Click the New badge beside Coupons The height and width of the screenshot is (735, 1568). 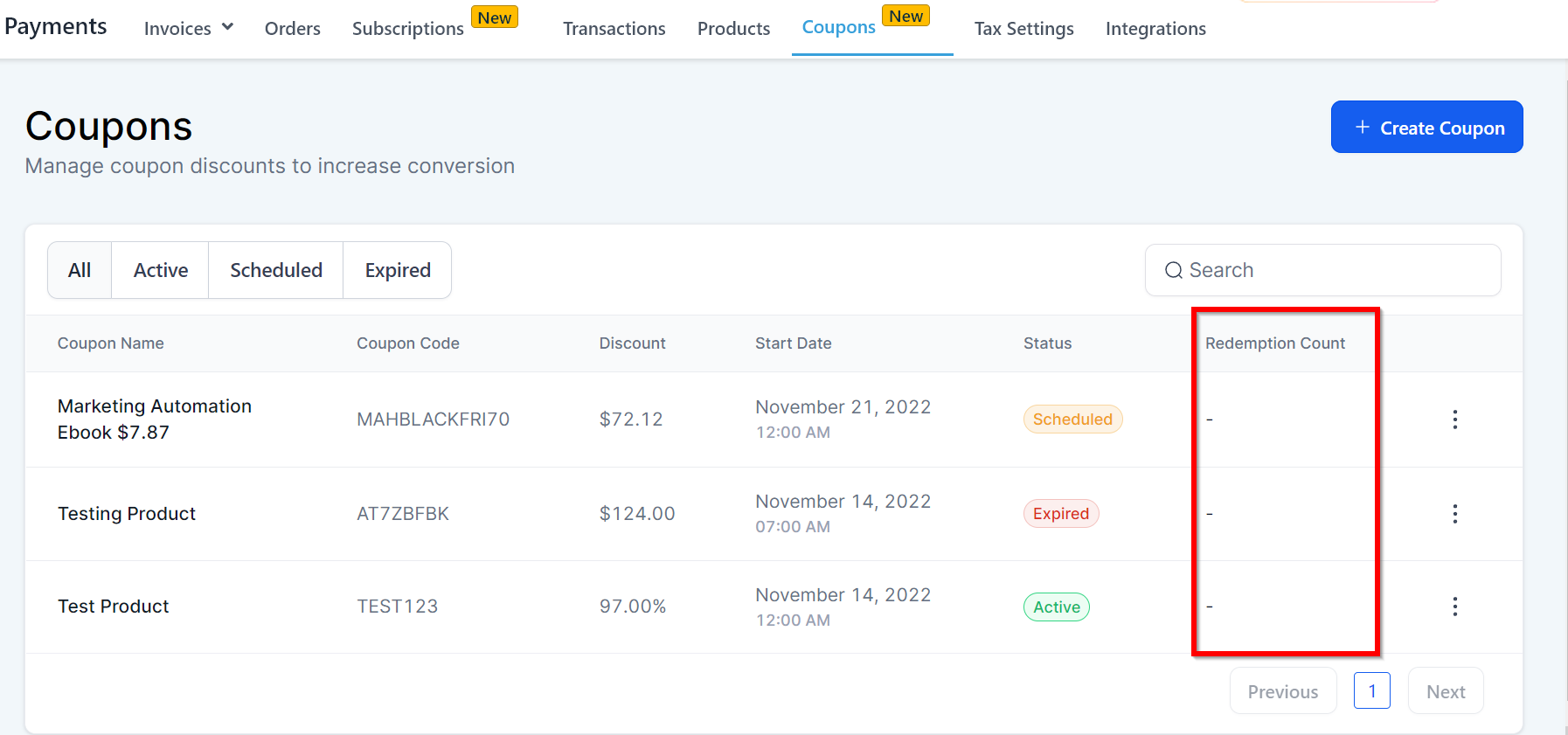pyautogui.click(x=906, y=16)
